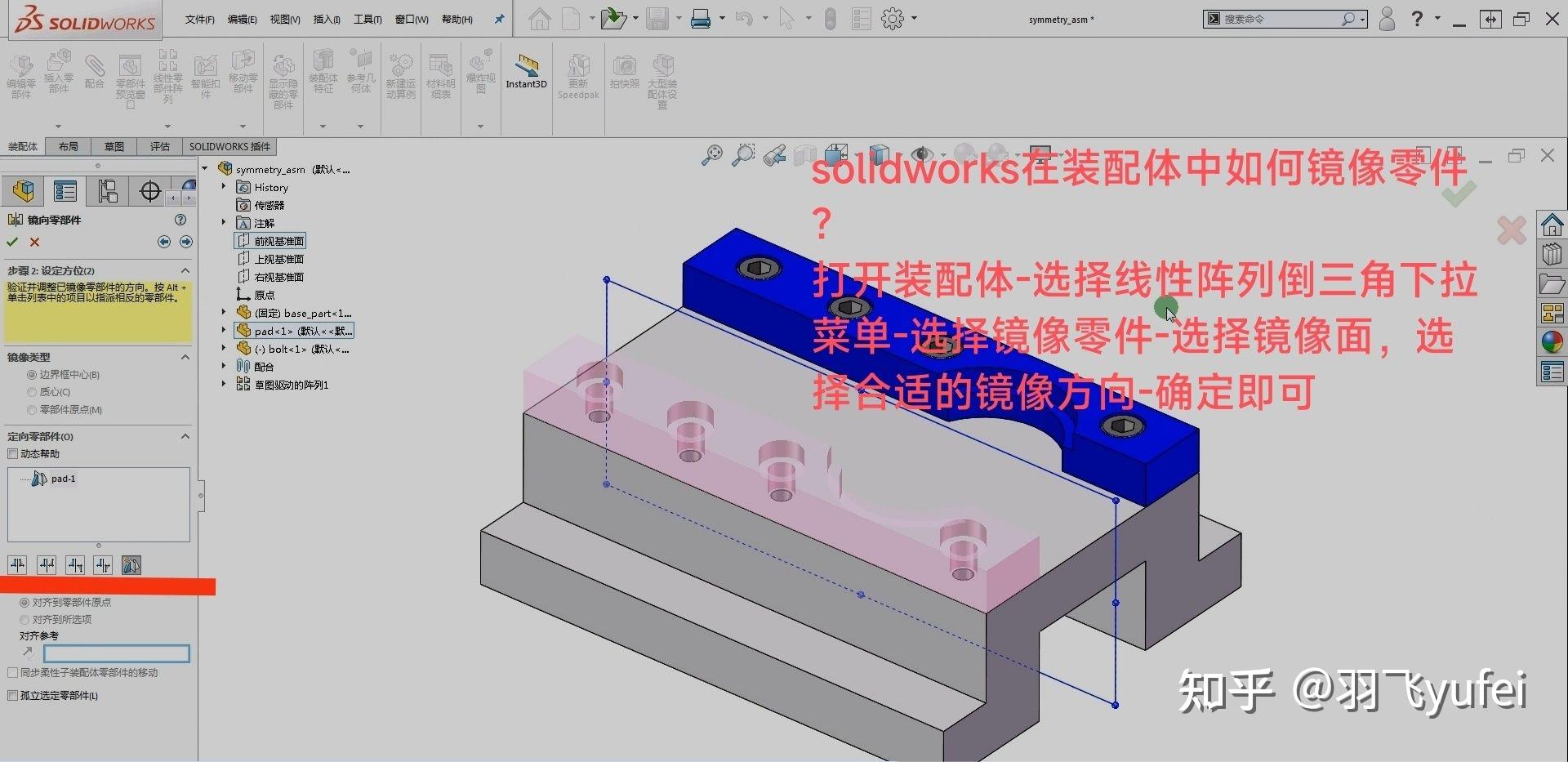Viewport: 1568px width, 762px height.
Task: Enable the 孤立选定零部件 checkbox
Action: coord(13,696)
